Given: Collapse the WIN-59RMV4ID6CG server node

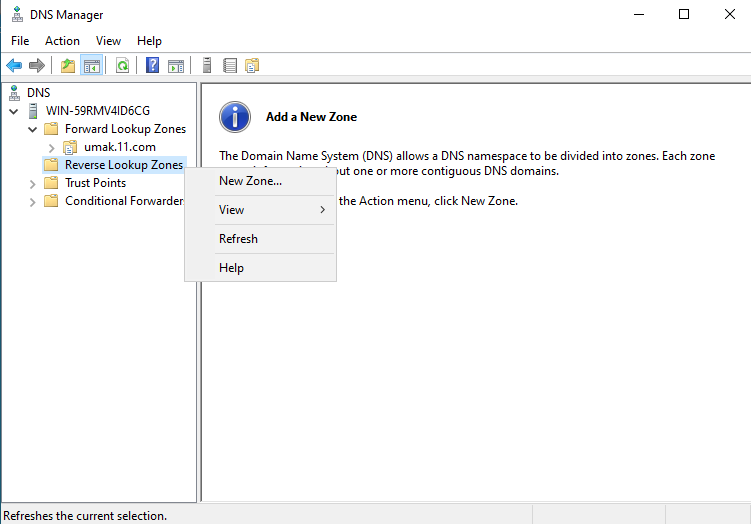Looking at the screenshot, I should click(13, 112).
